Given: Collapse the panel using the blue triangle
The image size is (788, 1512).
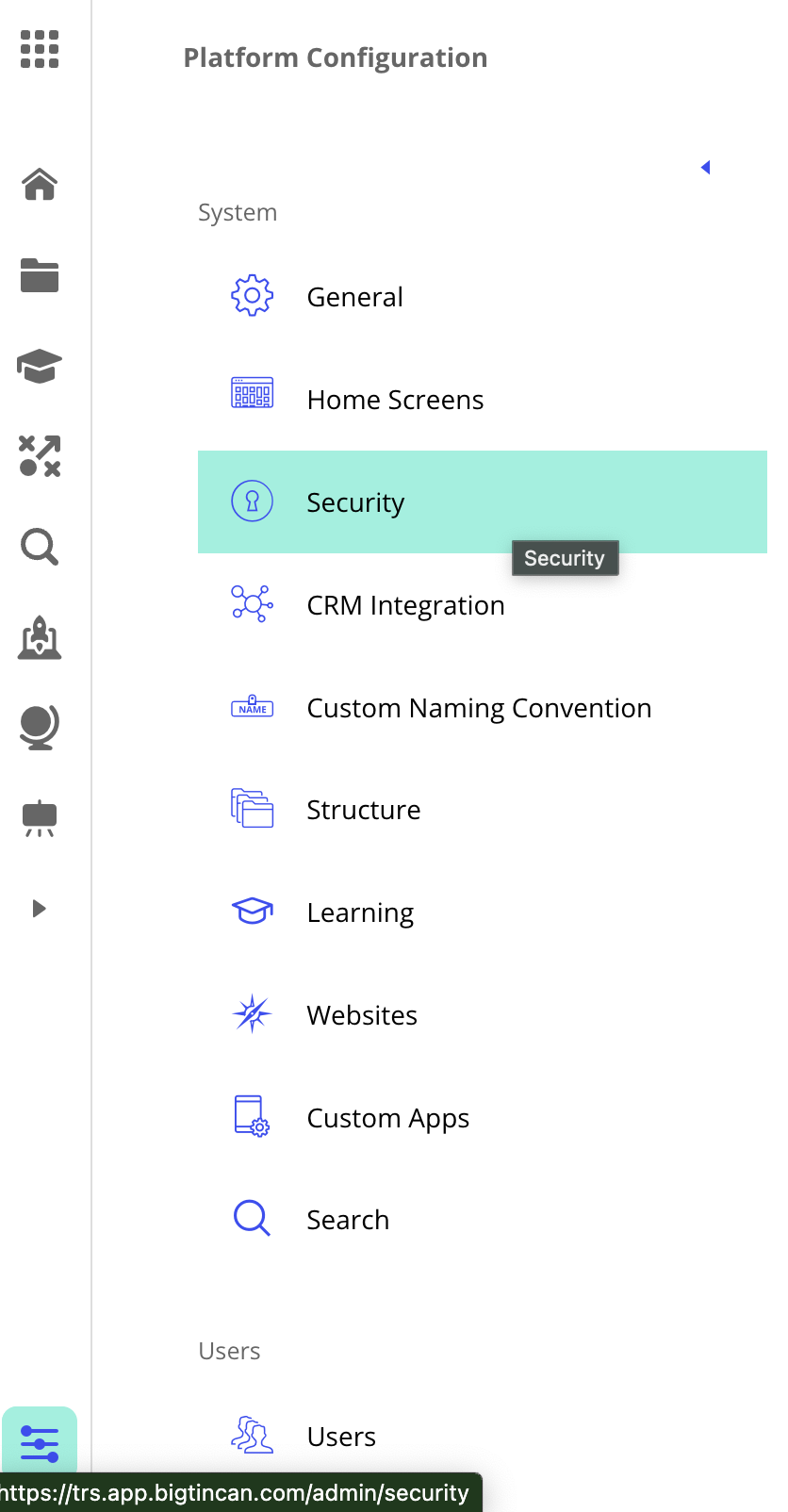Looking at the screenshot, I should 705,167.
